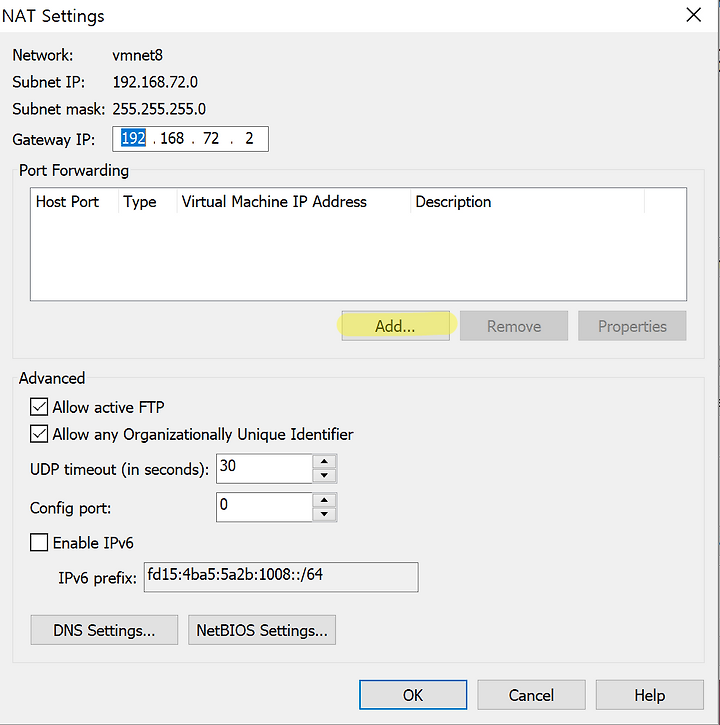Toggle Allow any Organizationally Unique Identifier

coord(39,434)
